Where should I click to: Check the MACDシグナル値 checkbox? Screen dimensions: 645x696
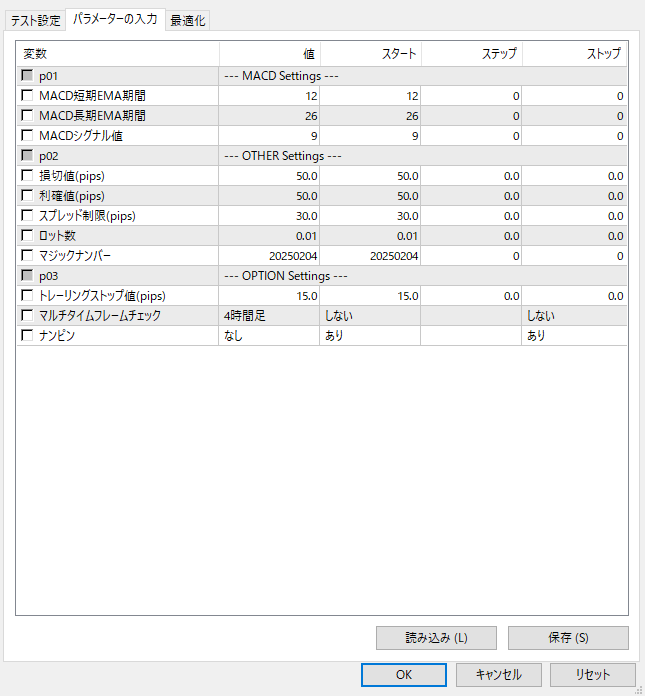pyautogui.click(x=27, y=136)
